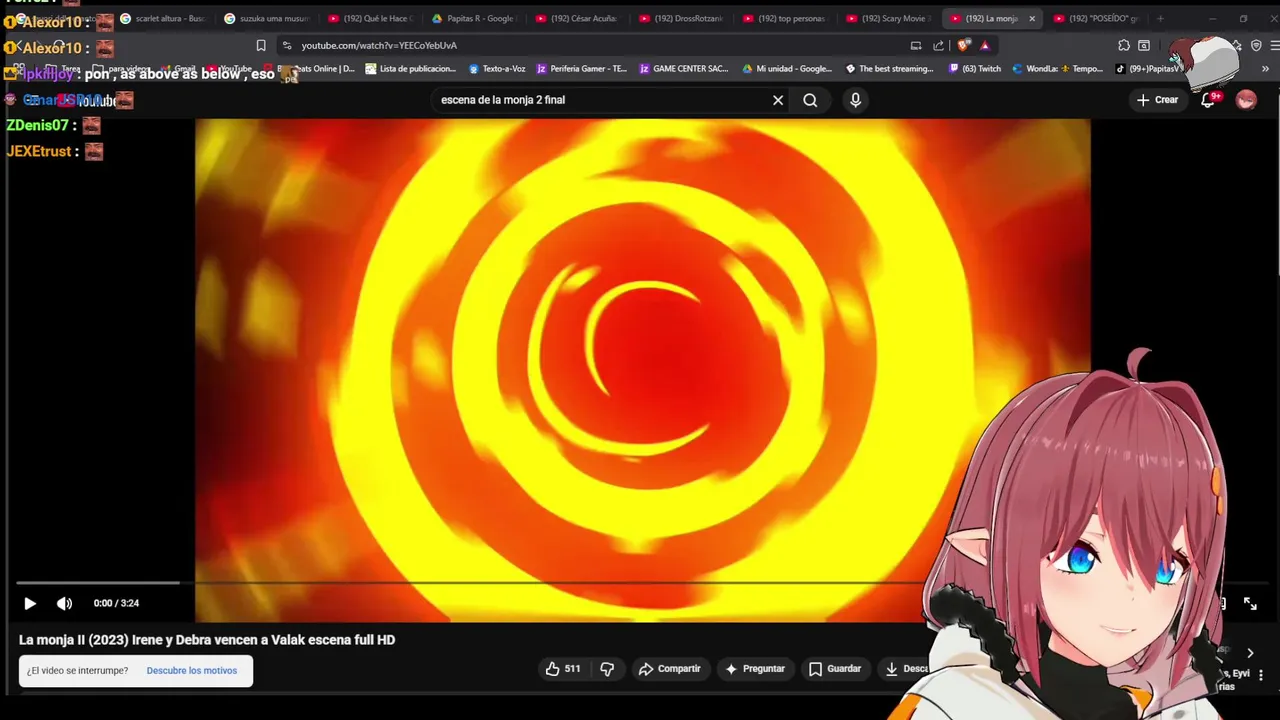Dislike the video with the thumbs down
This screenshot has height=720, width=1280.
607,669
